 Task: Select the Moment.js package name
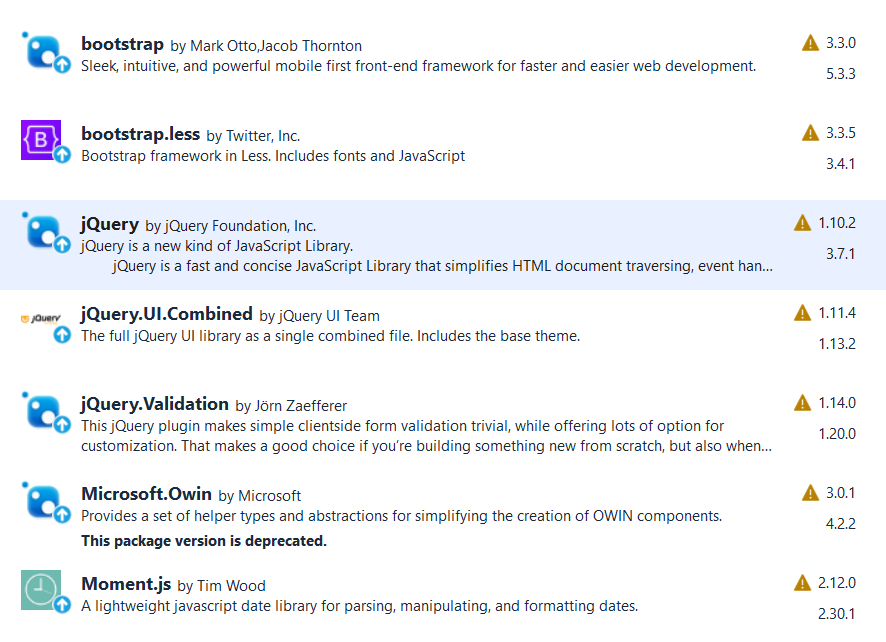[126, 584]
